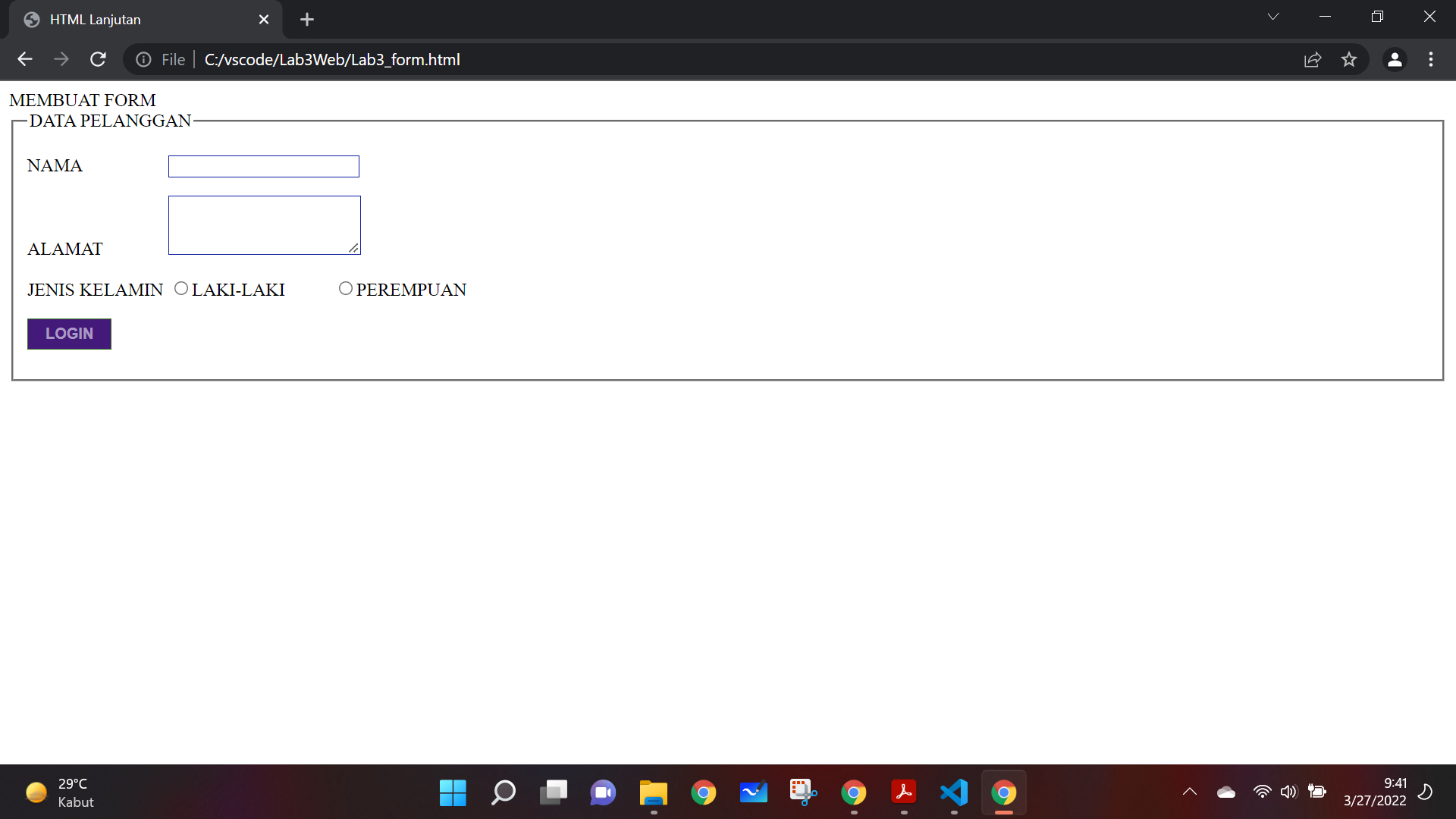Click inside the NAMA text field
The width and height of the screenshot is (1456, 819).
[x=263, y=166]
